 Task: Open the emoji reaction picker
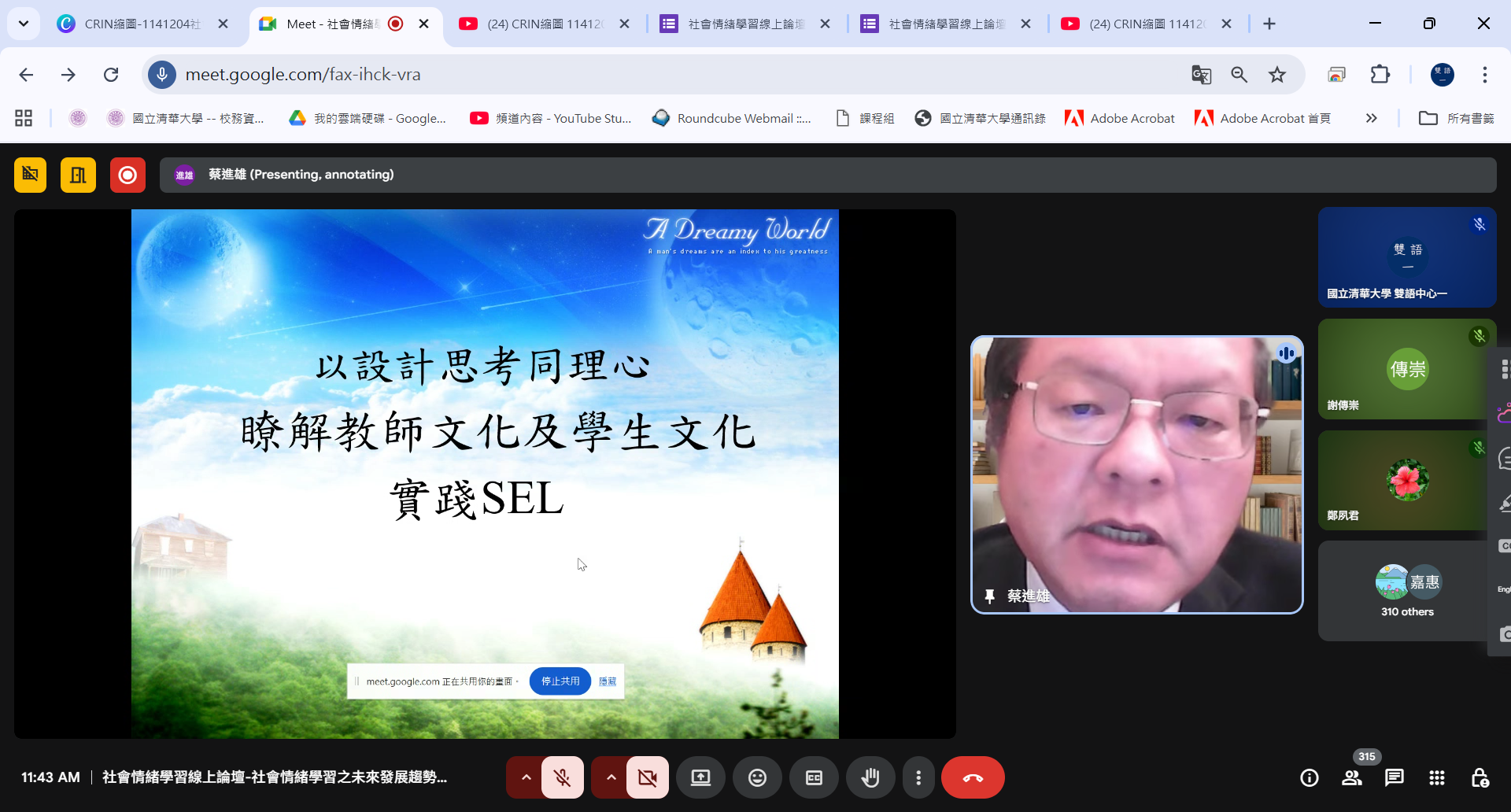tap(757, 777)
